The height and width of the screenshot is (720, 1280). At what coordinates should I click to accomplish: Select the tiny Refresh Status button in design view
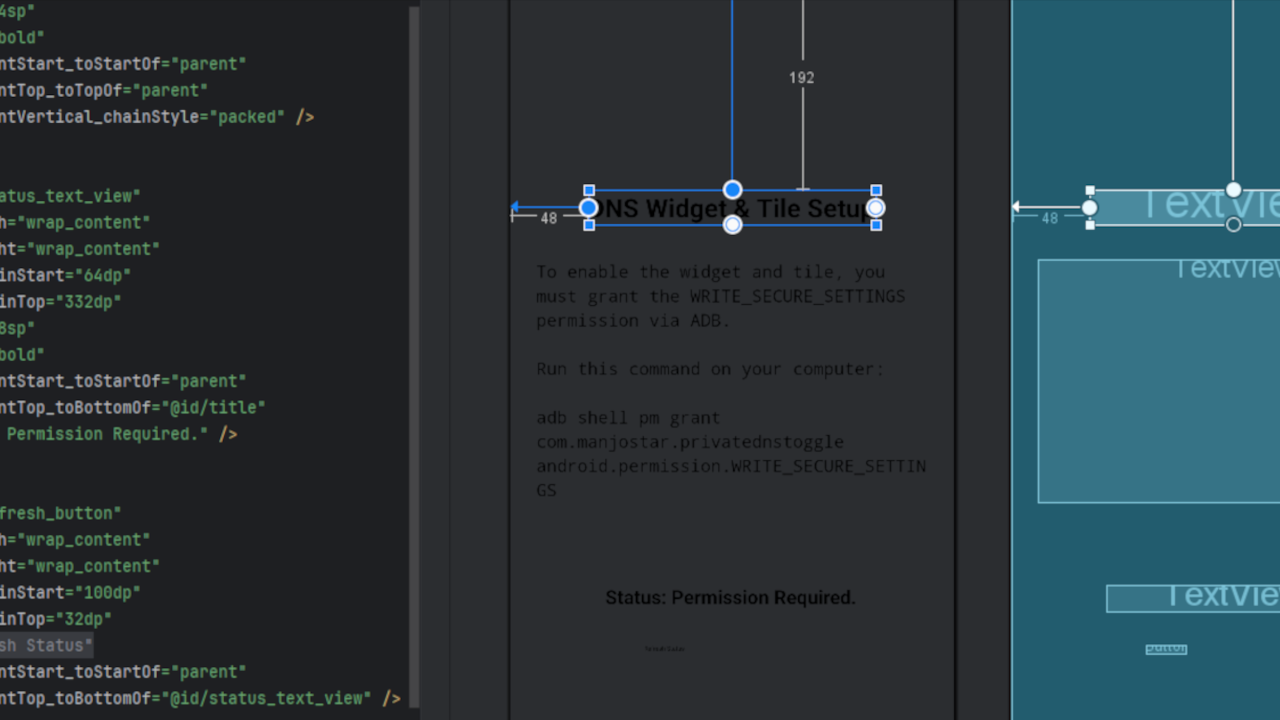pyautogui.click(x=665, y=649)
